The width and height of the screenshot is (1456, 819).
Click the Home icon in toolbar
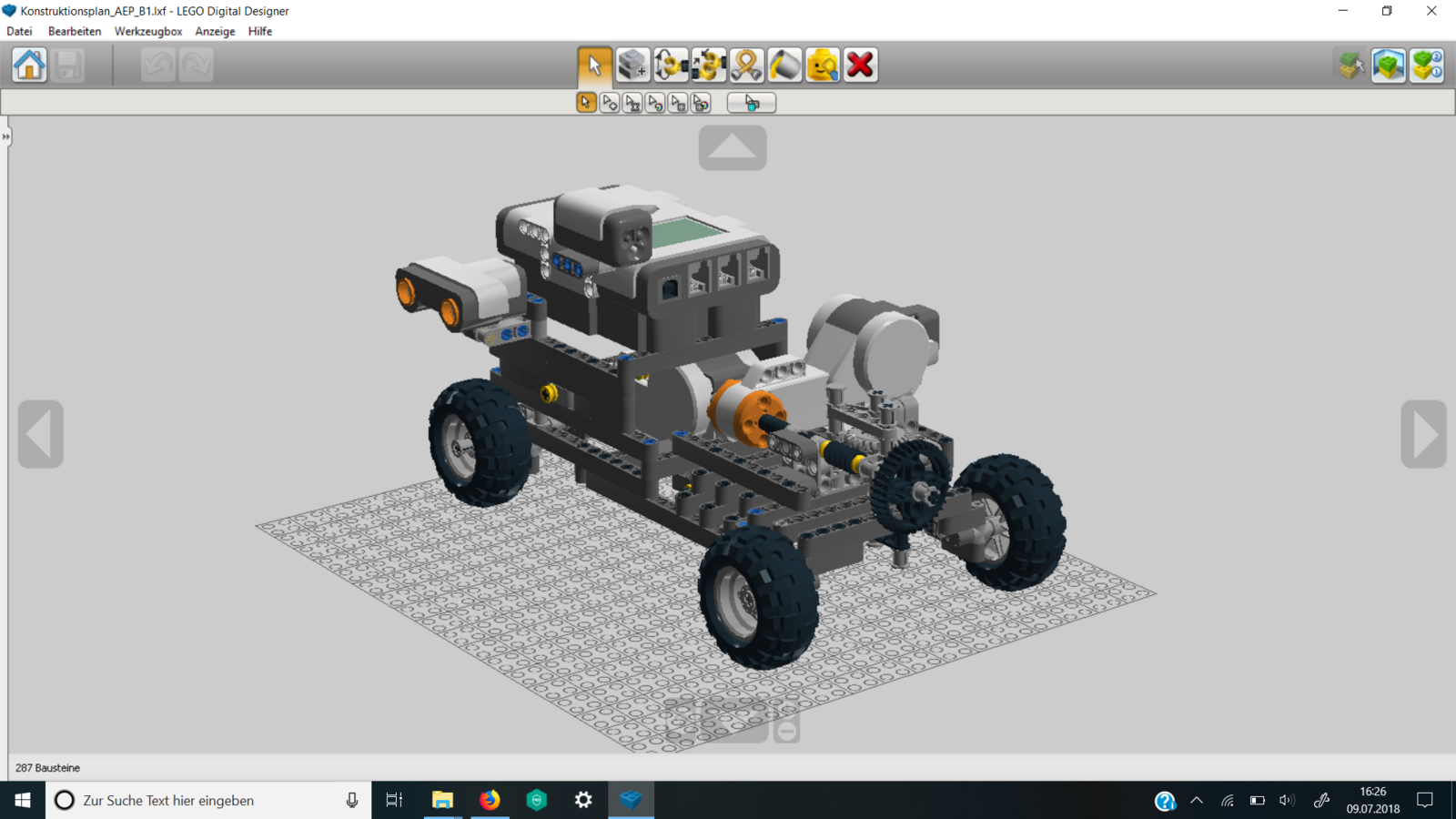point(29,66)
